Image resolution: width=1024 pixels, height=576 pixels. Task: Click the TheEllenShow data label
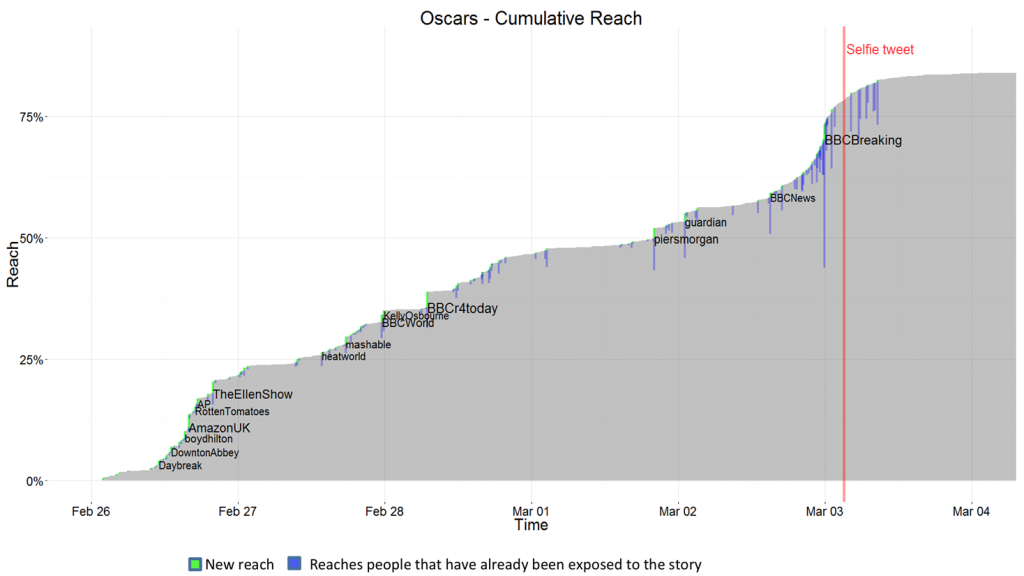(x=253, y=395)
